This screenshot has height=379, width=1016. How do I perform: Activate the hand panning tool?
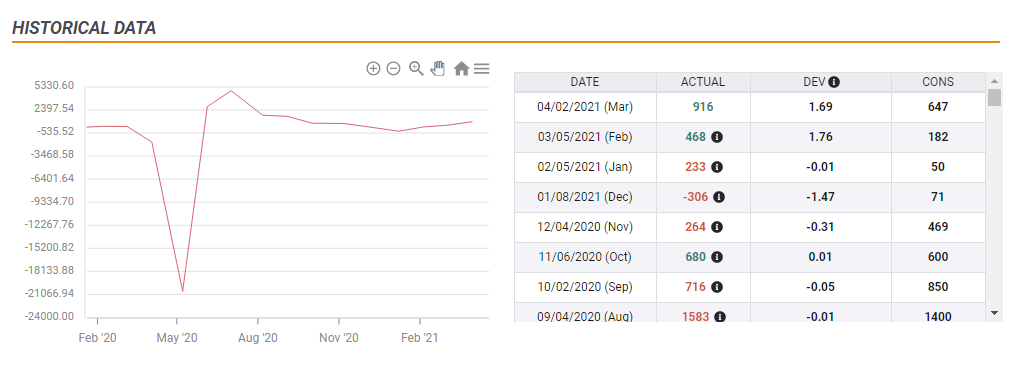tap(439, 68)
